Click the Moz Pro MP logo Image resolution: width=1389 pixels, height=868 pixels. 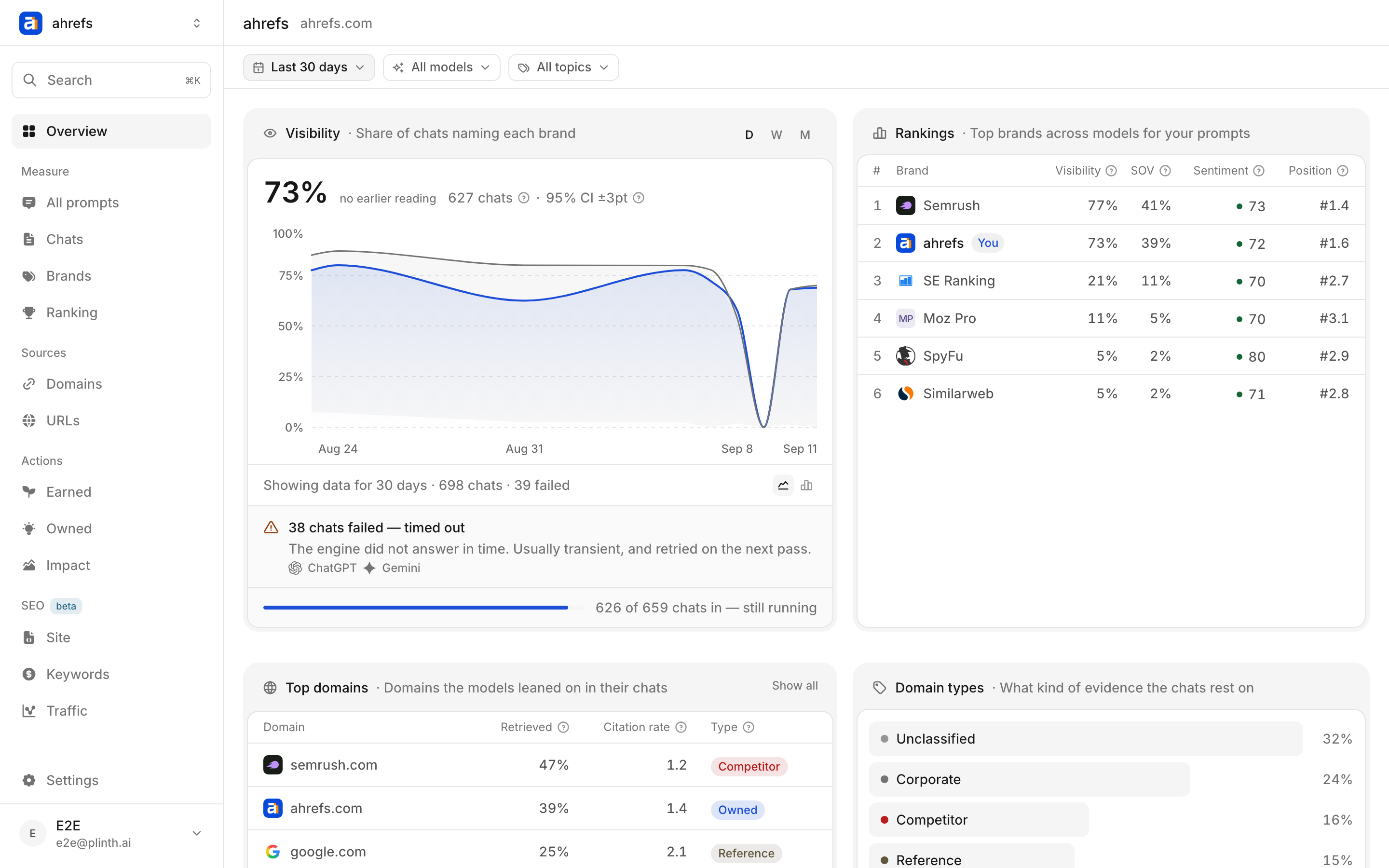point(905,318)
